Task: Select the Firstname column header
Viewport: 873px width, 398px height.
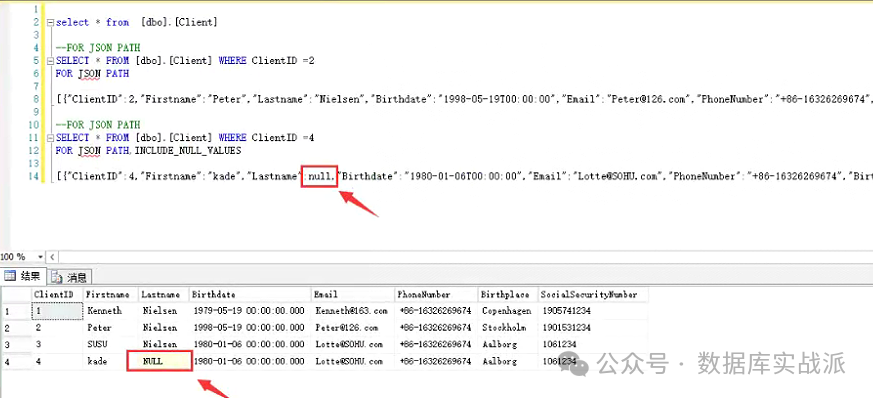Action: 111,294
